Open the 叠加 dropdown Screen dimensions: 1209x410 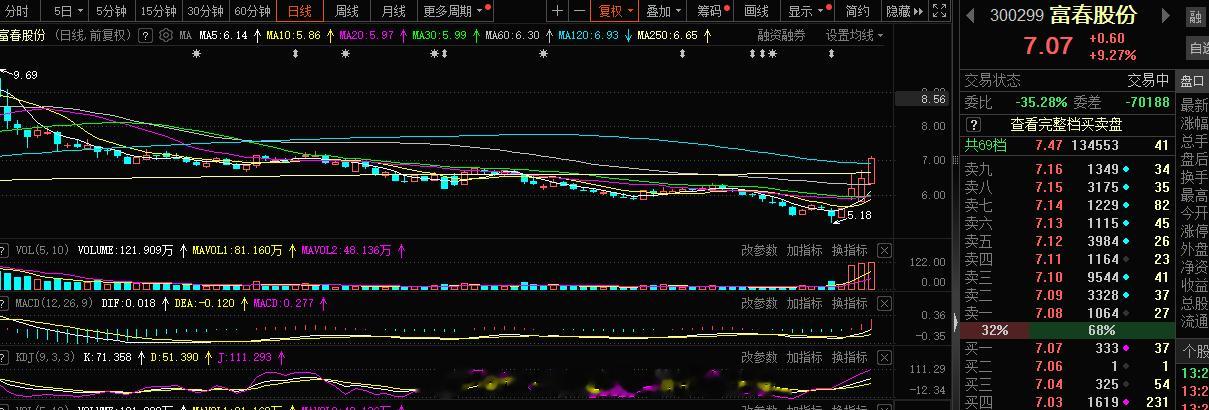coord(664,11)
